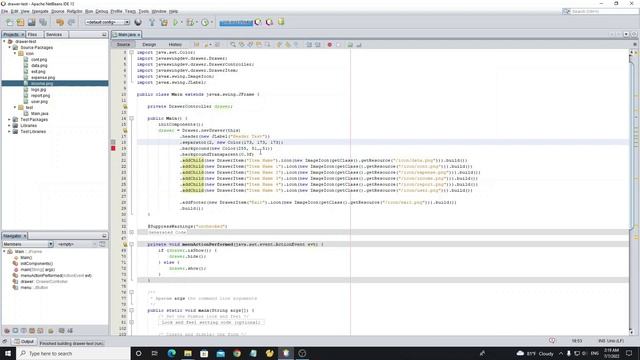This screenshot has height=360, width=640.
Task: Open Chrome from the taskbar
Action: [237, 353]
